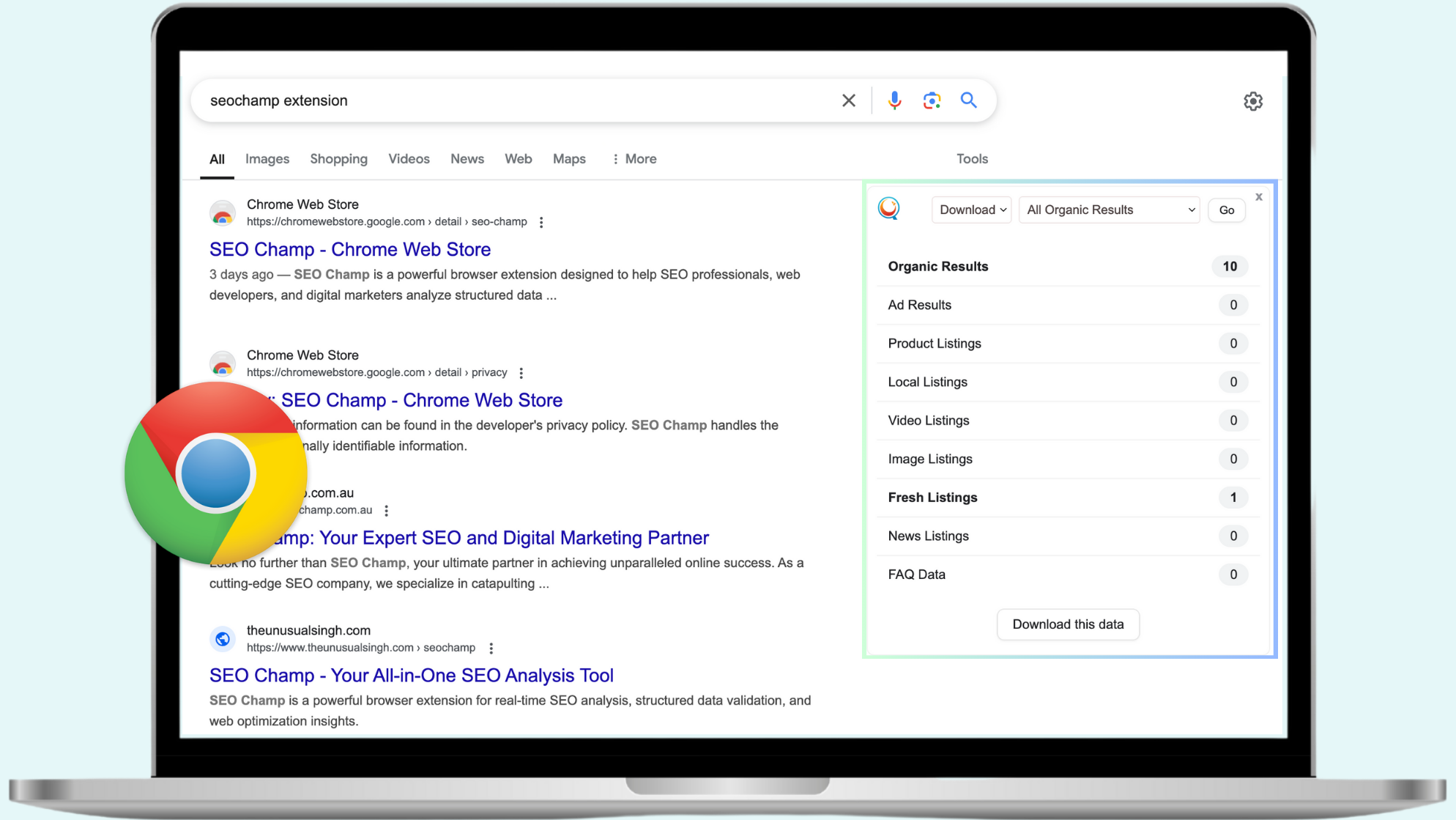Open options menu for champ.com.au result

point(387,511)
